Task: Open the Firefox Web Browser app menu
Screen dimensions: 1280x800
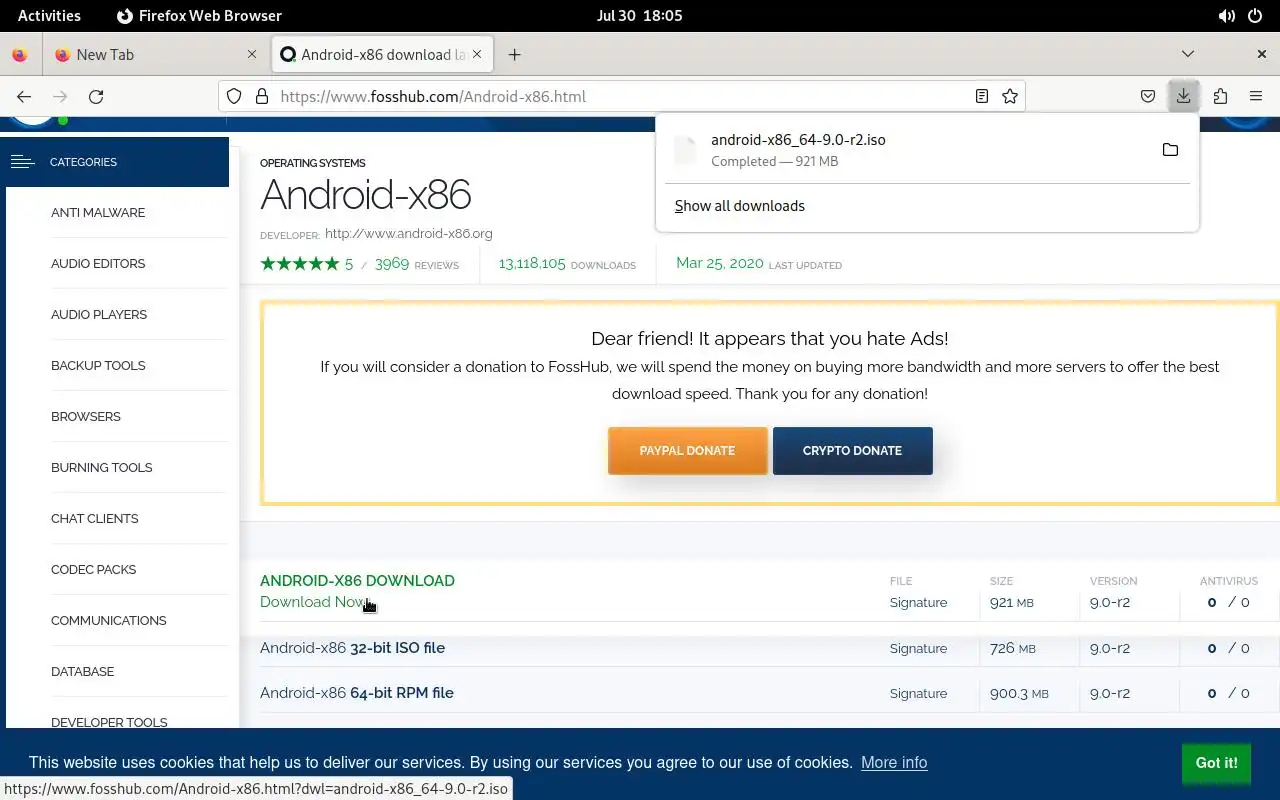Action: pos(199,16)
